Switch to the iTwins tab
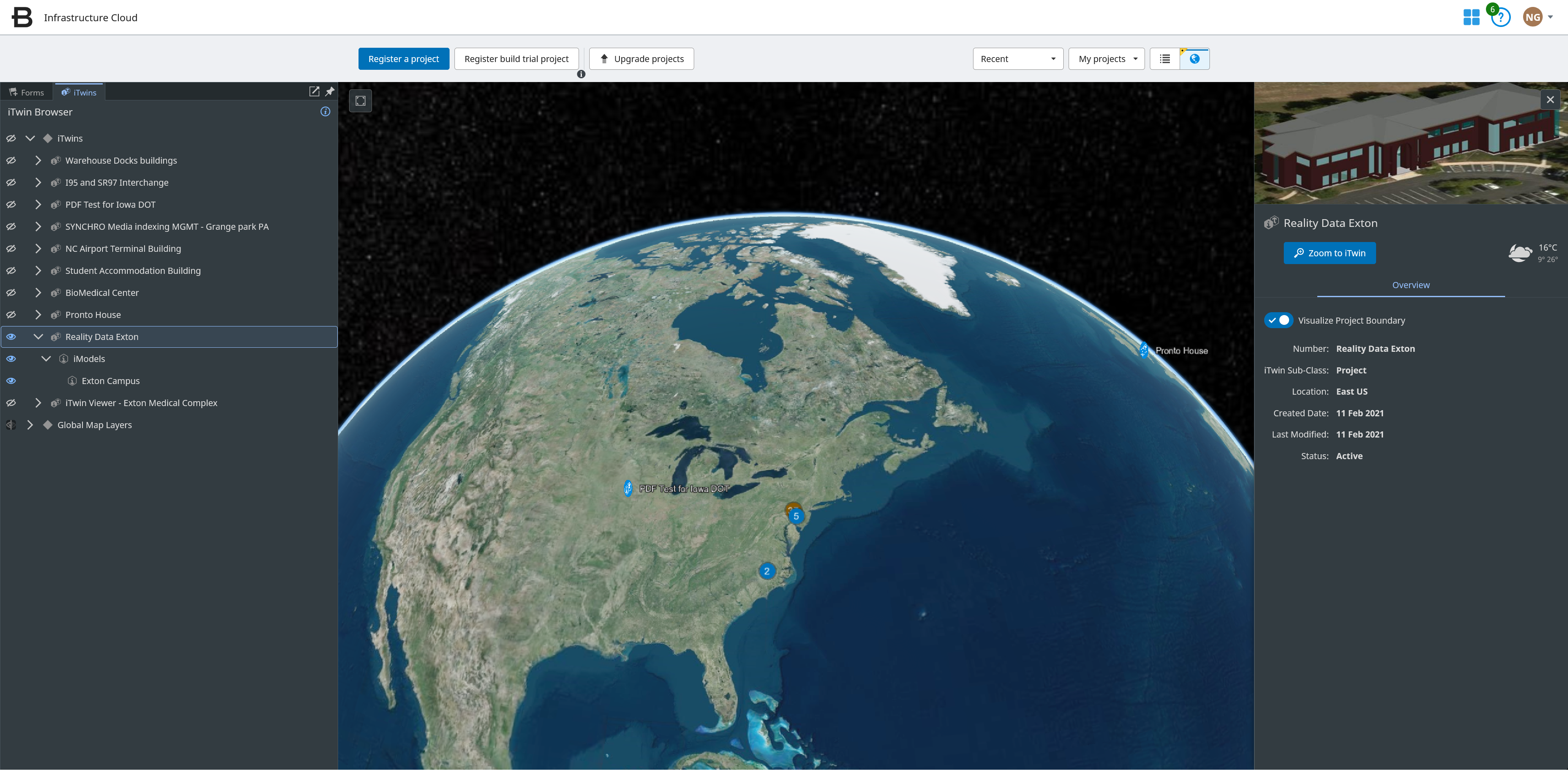Screen dimensions: 1568x784 coord(79,93)
